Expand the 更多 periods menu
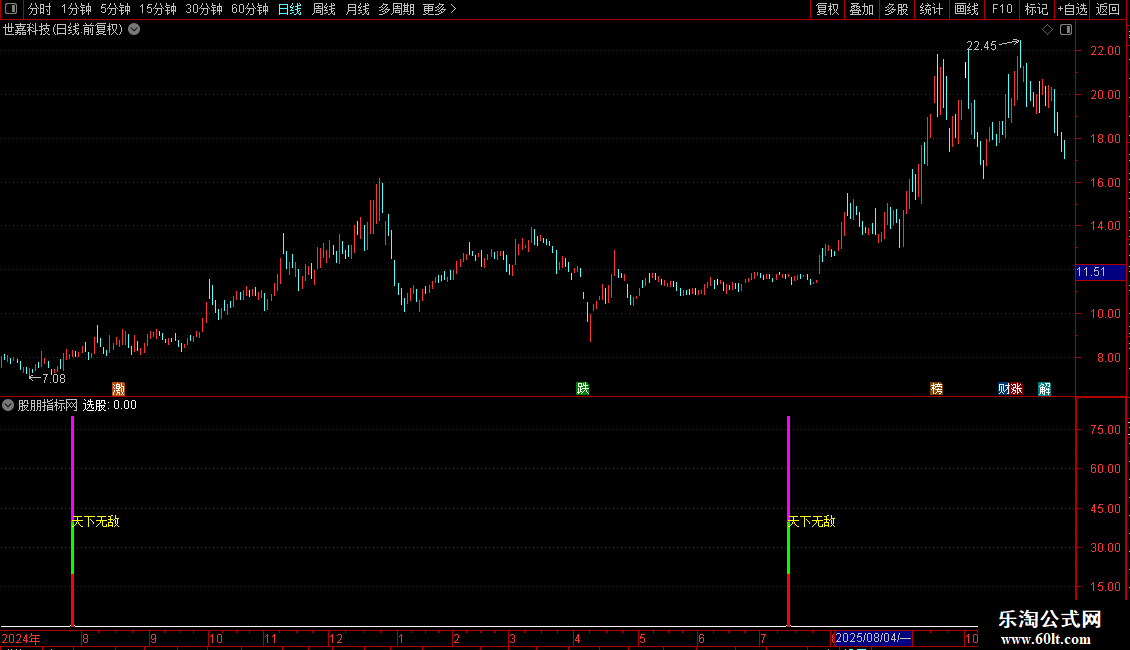1130x650 pixels. pyautogui.click(x=439, y=9)
